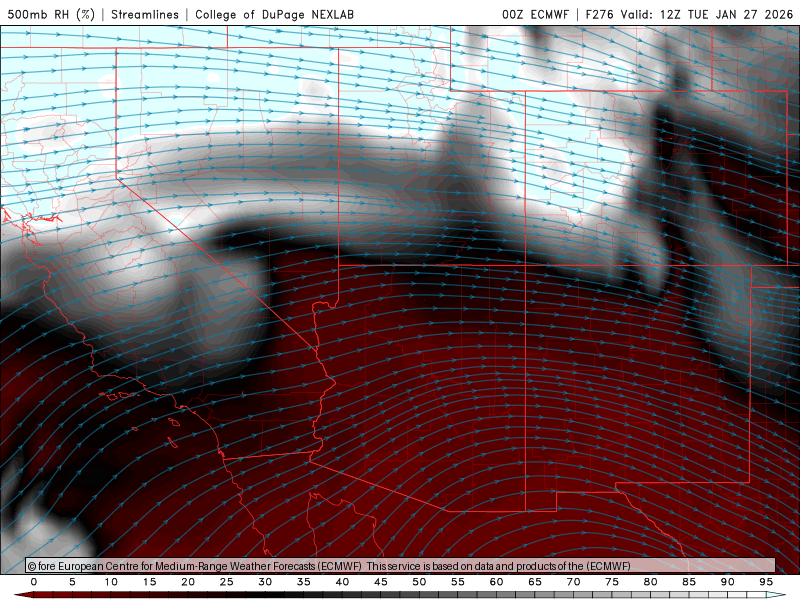Click the '35' label on the color scale
800x600 pixels.
coord(304,582)
